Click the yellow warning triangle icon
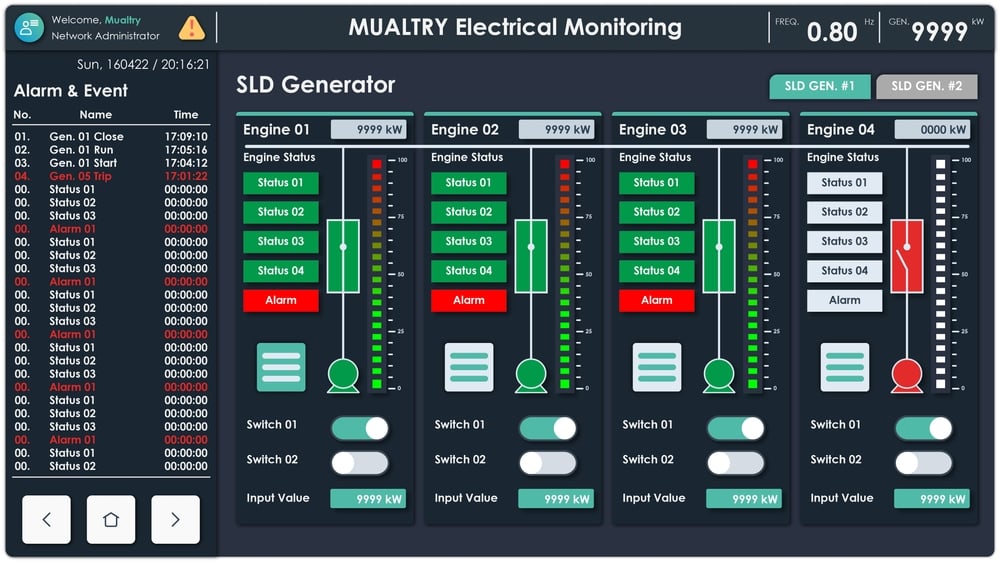1000x562 pixels. pos(191,28)
